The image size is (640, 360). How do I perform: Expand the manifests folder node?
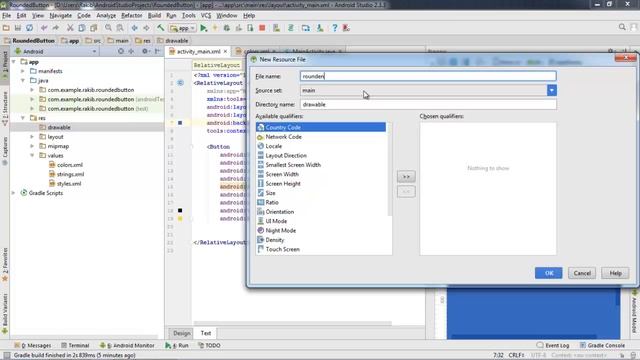click(x=23, y=71)
